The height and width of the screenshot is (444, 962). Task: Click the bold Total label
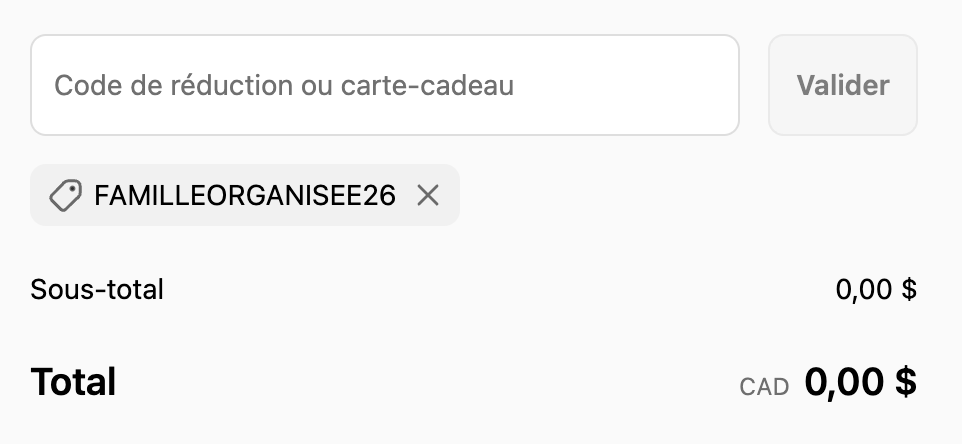73,382
